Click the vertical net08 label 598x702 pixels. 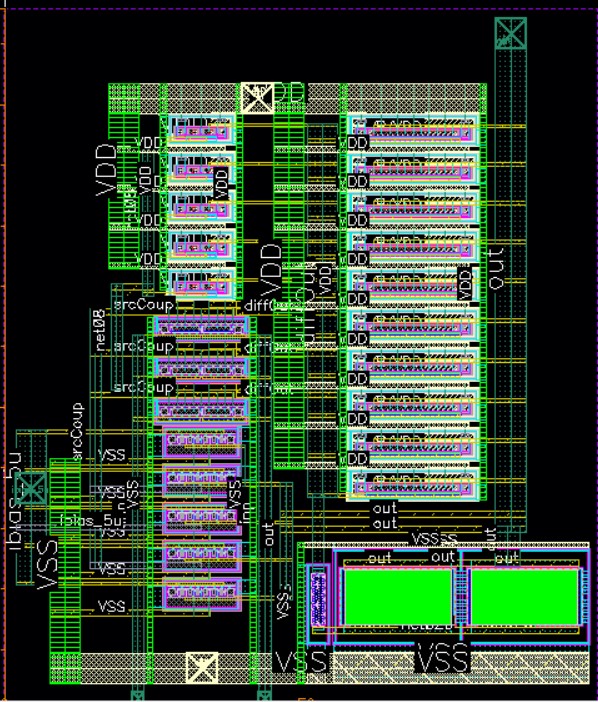point(100,330)
